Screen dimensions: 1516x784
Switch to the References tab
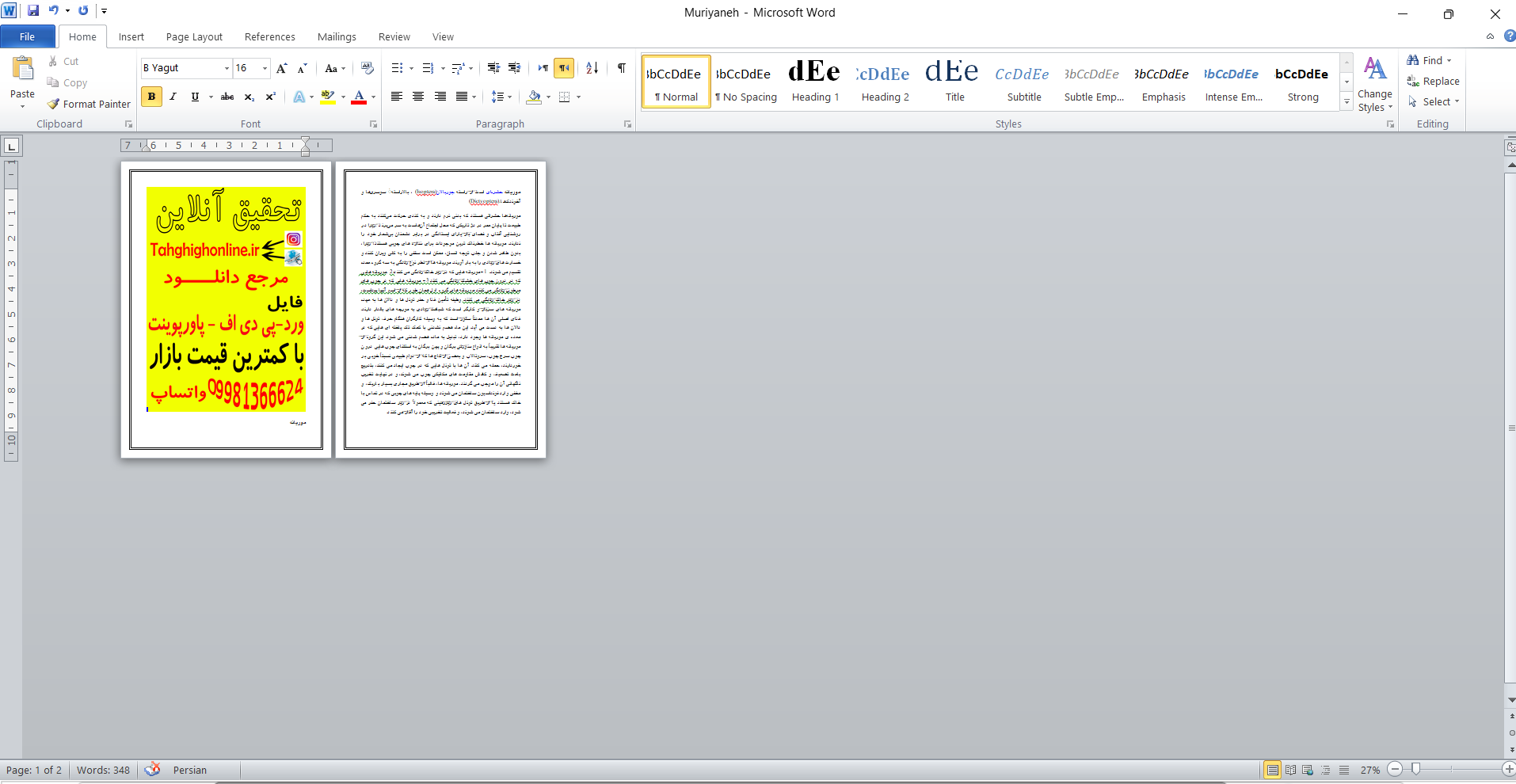(x=270, y=36)
